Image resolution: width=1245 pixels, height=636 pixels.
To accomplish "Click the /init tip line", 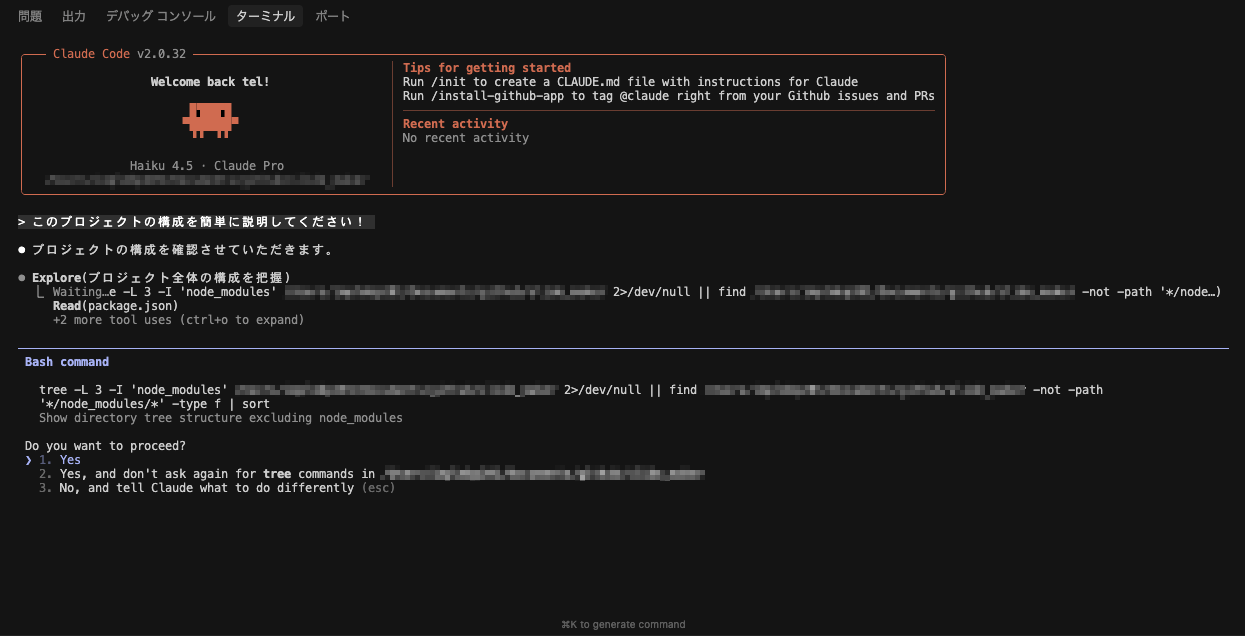I will (x=630, y=82).
